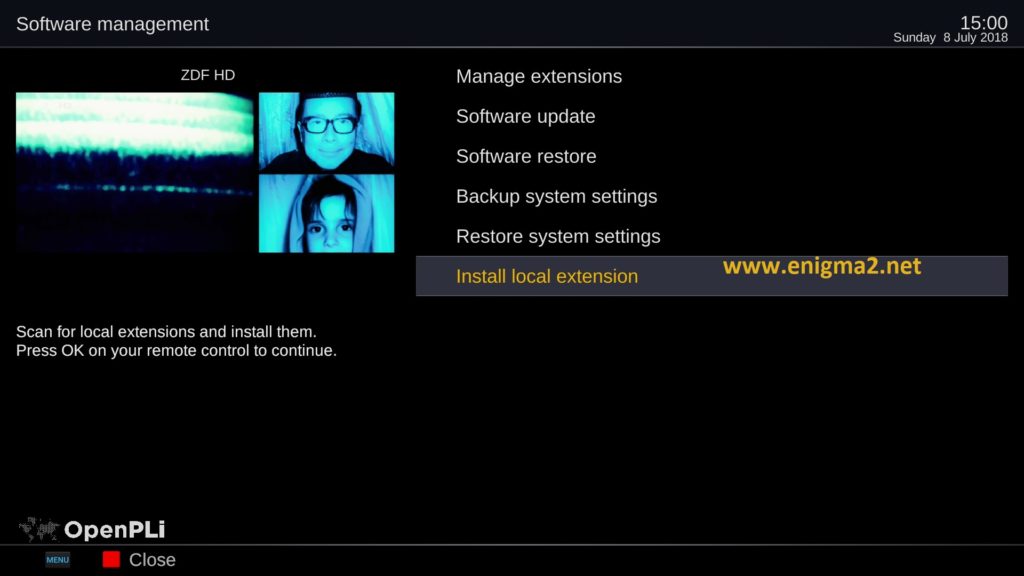Image resolution: width=1024 pixels, height=576 pixels.
Task: Select "Restore system settings"
Action: click(x=557, y=236)
